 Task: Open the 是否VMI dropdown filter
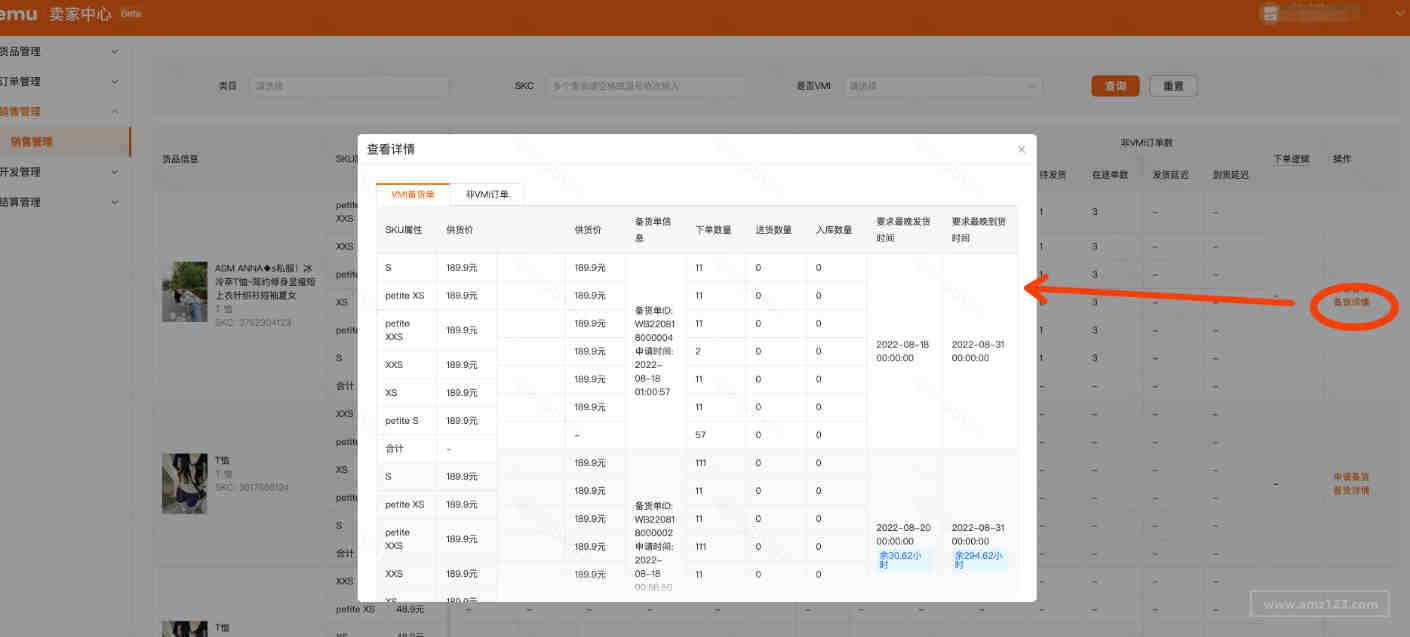click(942, 87)
